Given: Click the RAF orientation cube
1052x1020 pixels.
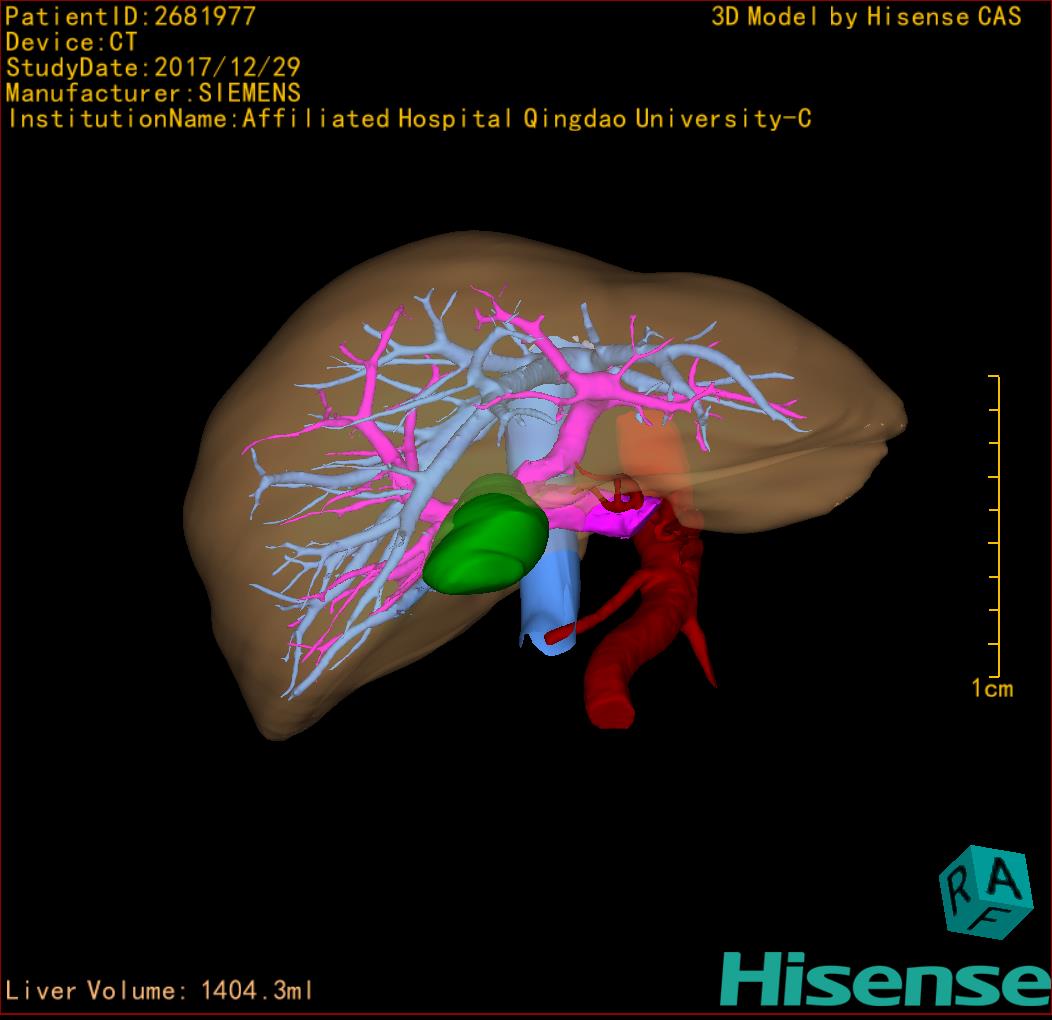Looking at the screenshot, I should (986, 892).
